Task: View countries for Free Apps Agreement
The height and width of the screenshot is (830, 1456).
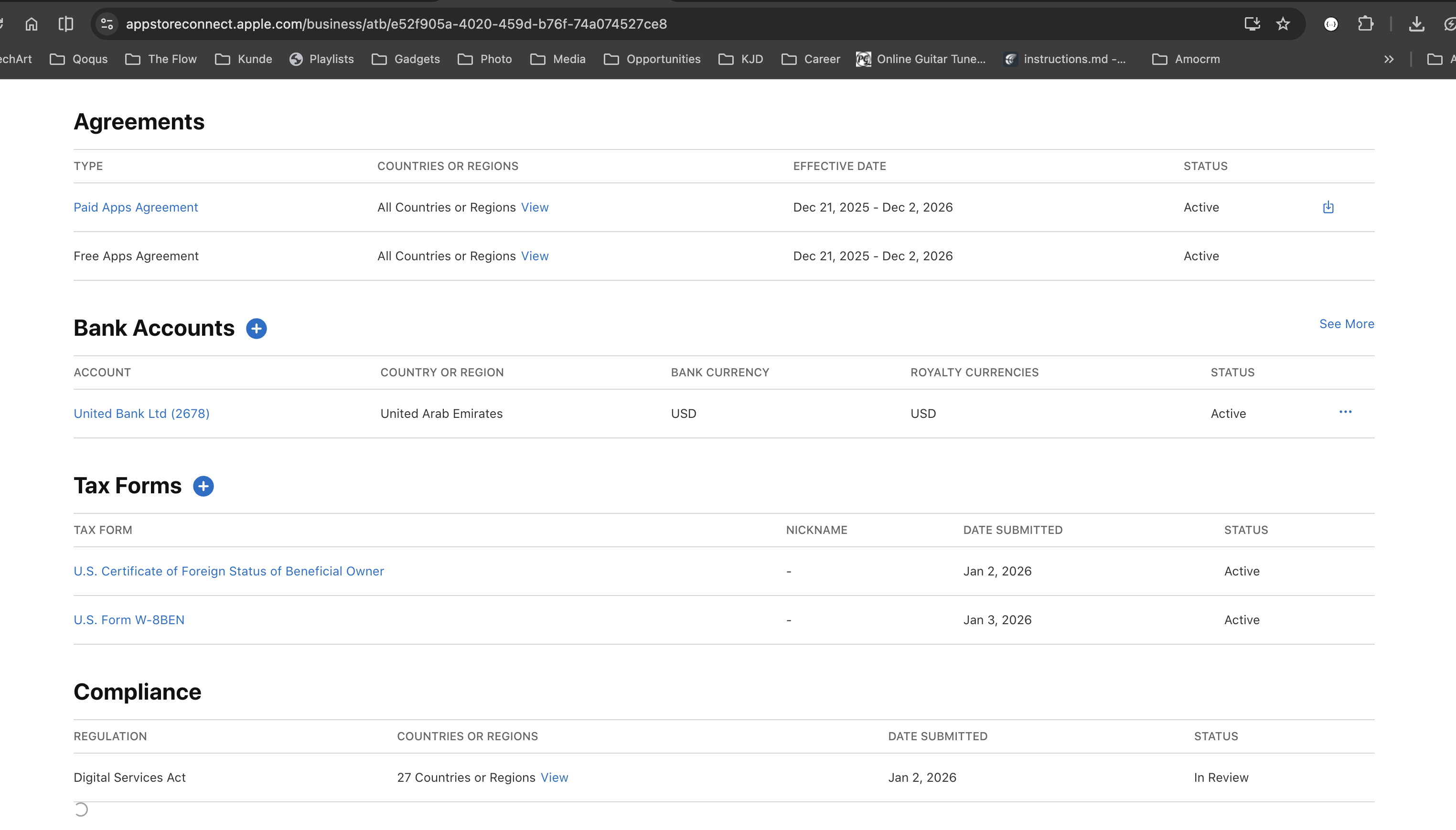Action: point(534,256)
